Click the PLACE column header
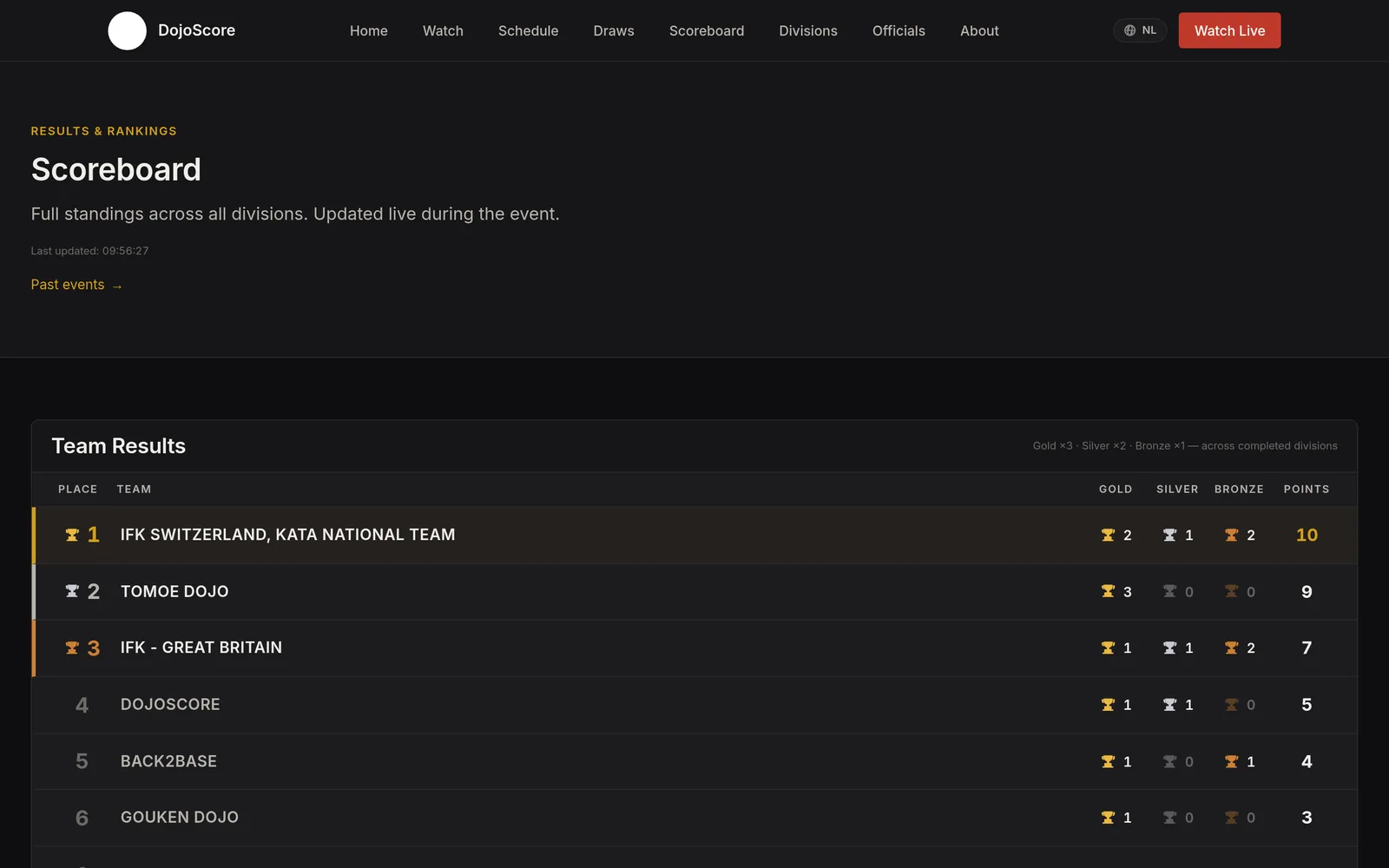 pos(77,490)
